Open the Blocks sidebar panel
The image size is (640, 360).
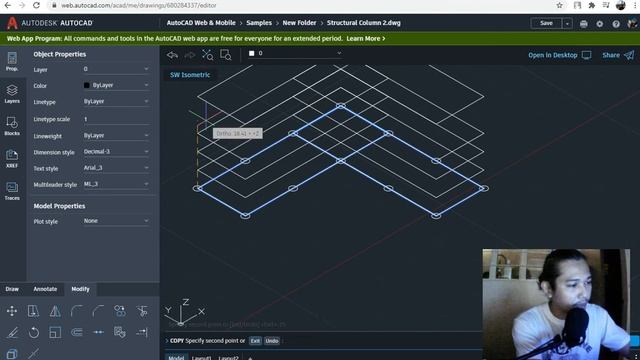point(12,126)
